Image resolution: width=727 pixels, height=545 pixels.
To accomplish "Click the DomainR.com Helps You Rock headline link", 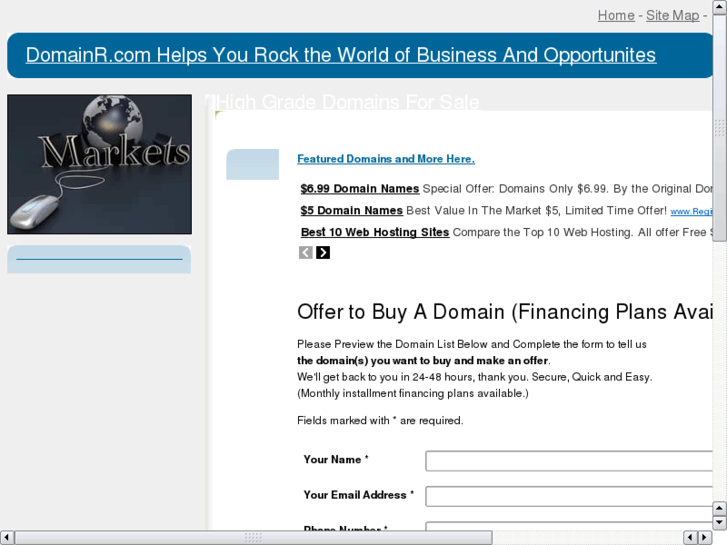I will click(x=341, y=55).
